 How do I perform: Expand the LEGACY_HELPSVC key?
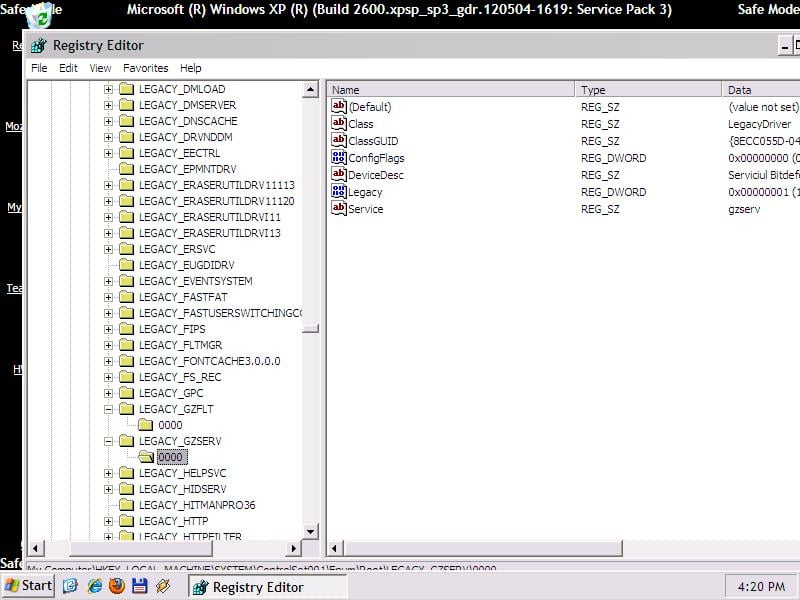point(108,473)
